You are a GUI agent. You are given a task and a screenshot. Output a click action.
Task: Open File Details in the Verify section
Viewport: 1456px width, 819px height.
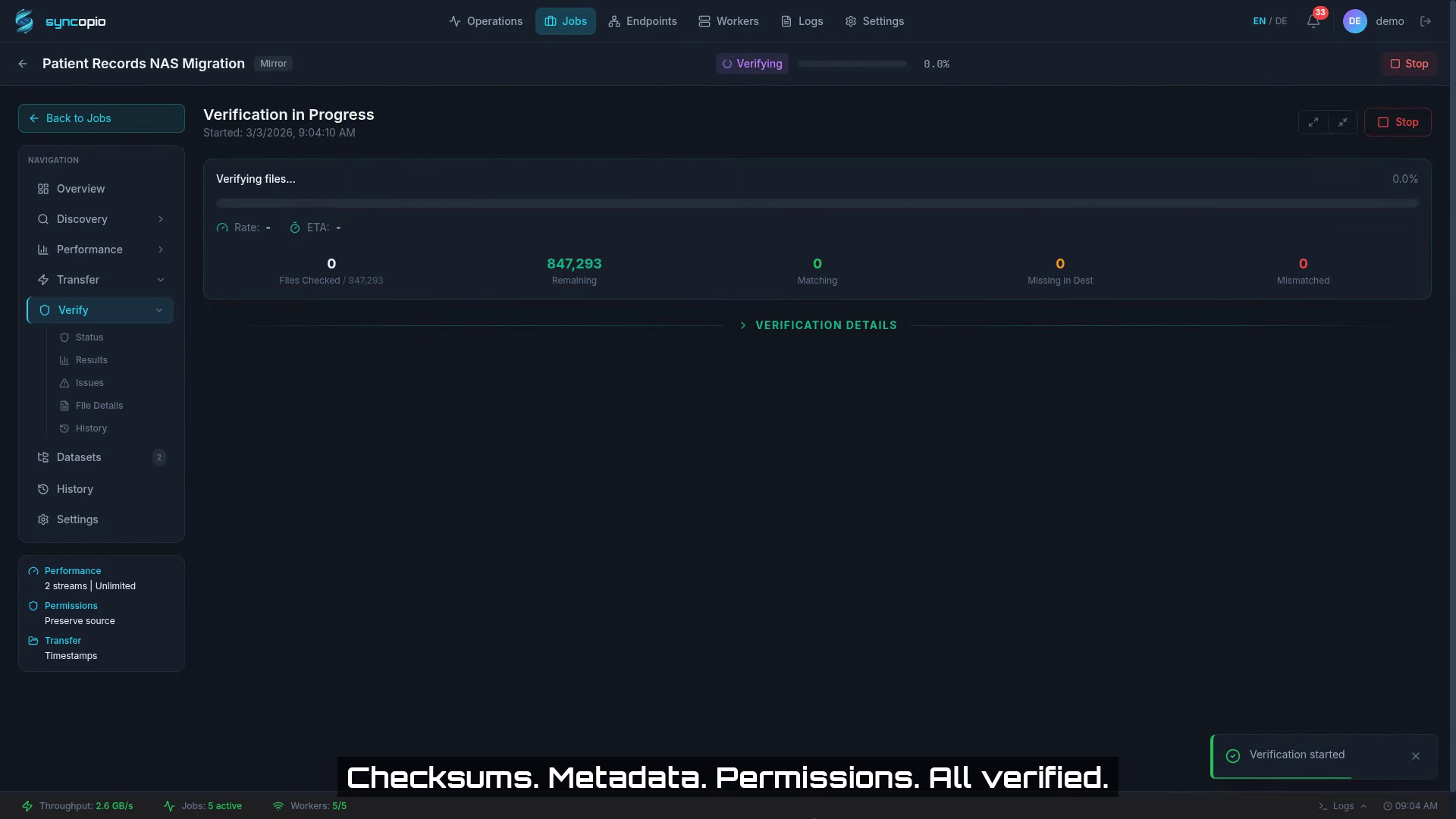[99, 405]
